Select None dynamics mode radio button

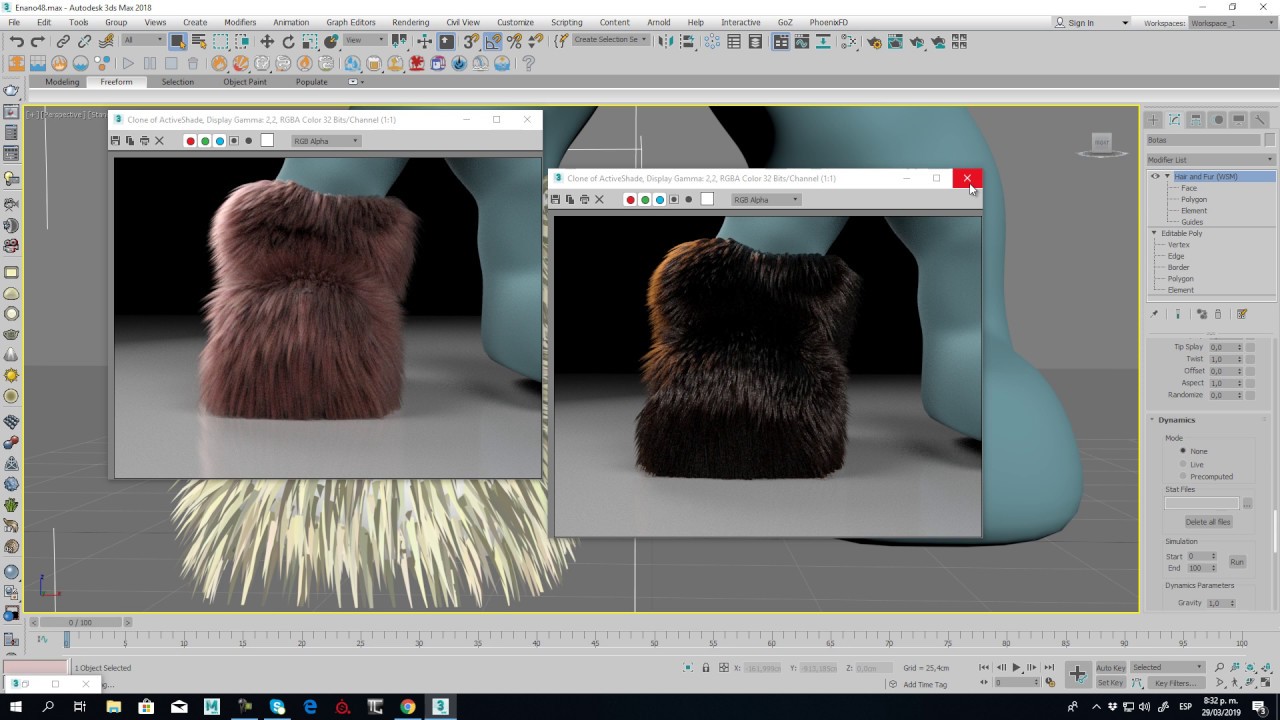pos(1183,451)
